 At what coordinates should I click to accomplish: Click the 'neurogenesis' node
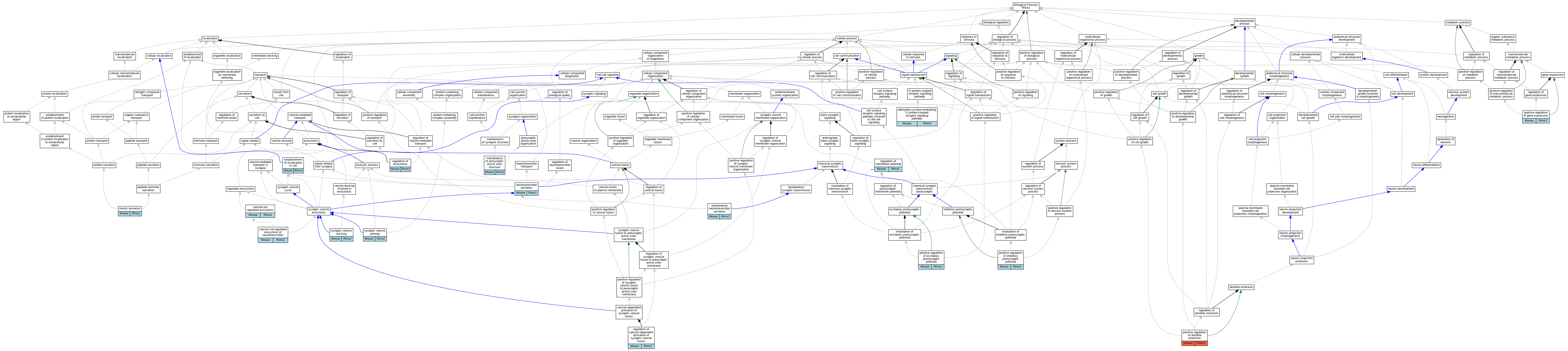click(1446, 117)
